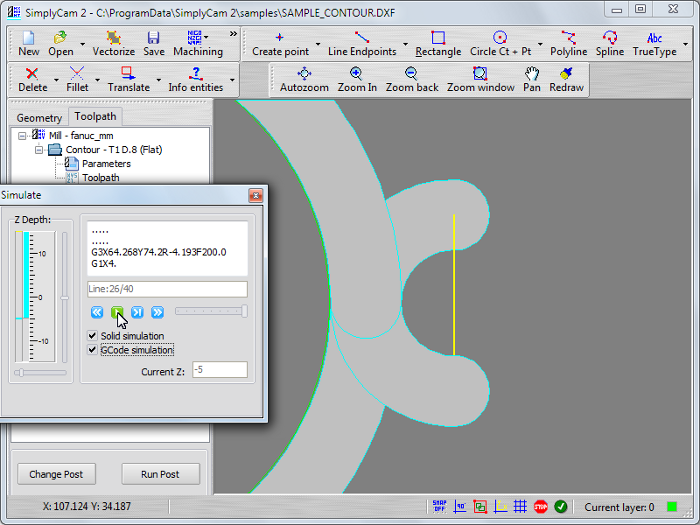Select Parameters in the toolpath tree

point(106,164)
